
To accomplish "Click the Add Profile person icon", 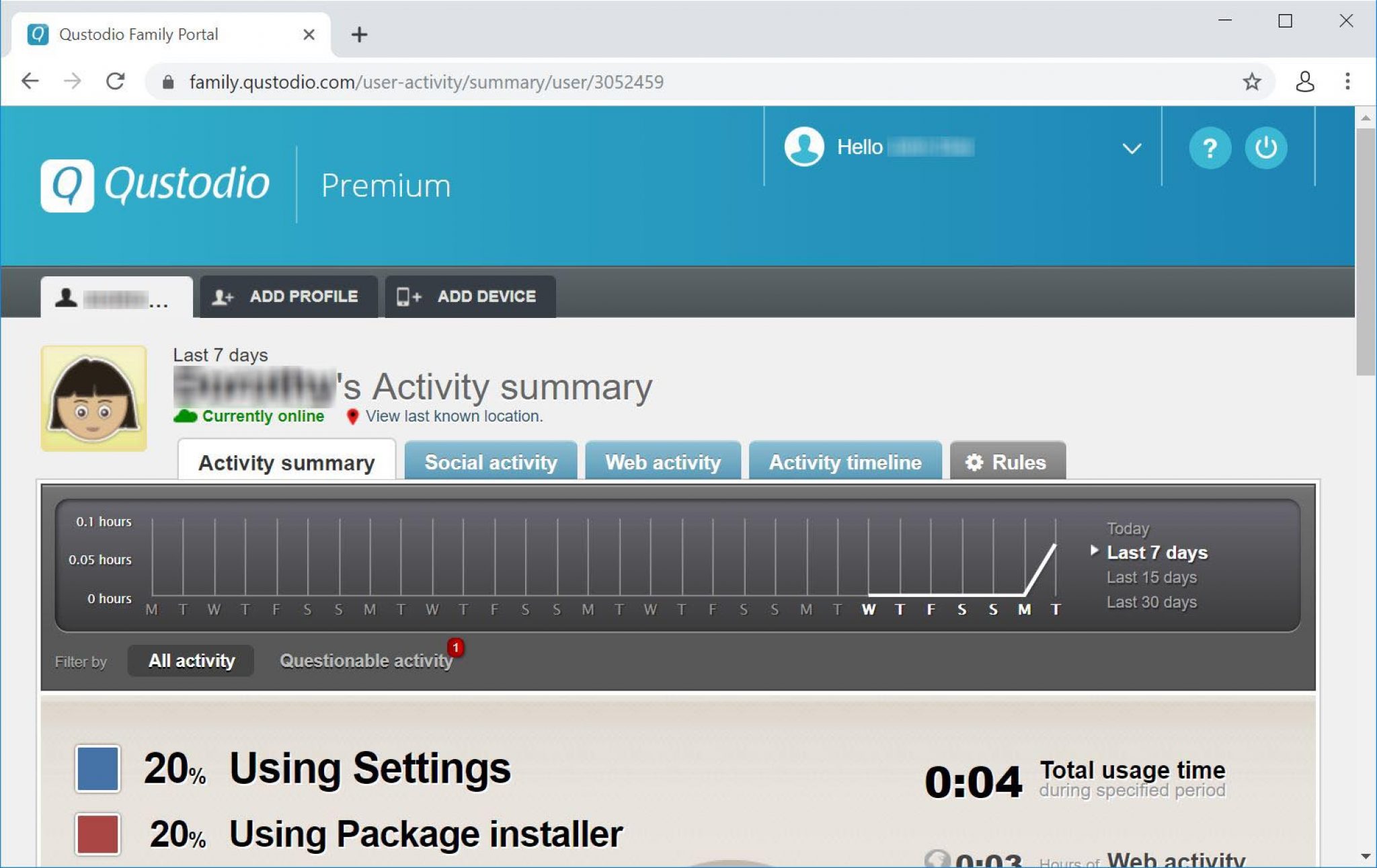I will click(x=221, y=296).
